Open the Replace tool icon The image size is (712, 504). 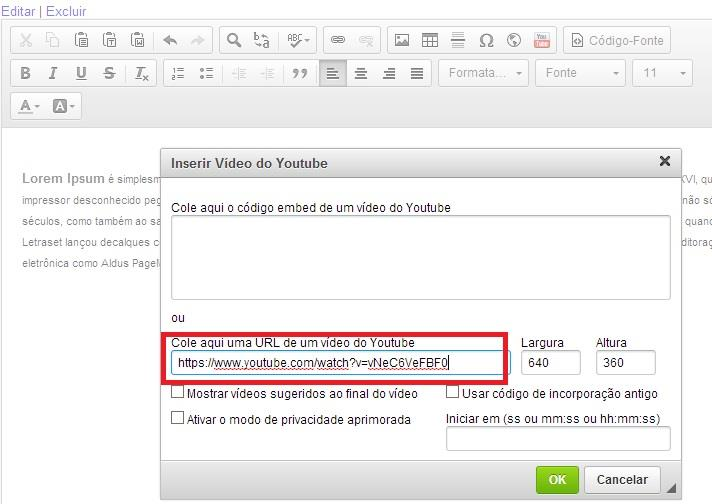(262, 40)
